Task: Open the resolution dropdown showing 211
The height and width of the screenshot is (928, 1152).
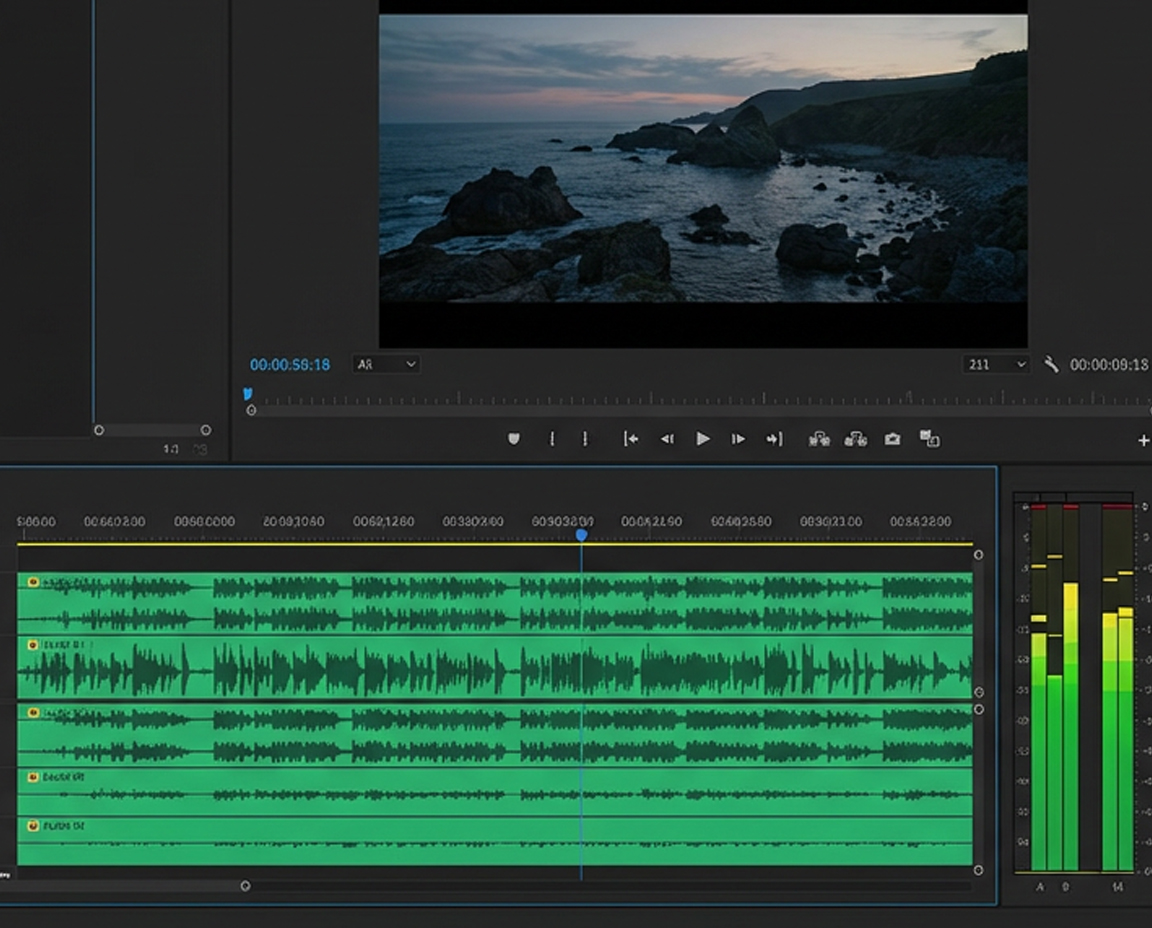Action: (x=995, y=365)
